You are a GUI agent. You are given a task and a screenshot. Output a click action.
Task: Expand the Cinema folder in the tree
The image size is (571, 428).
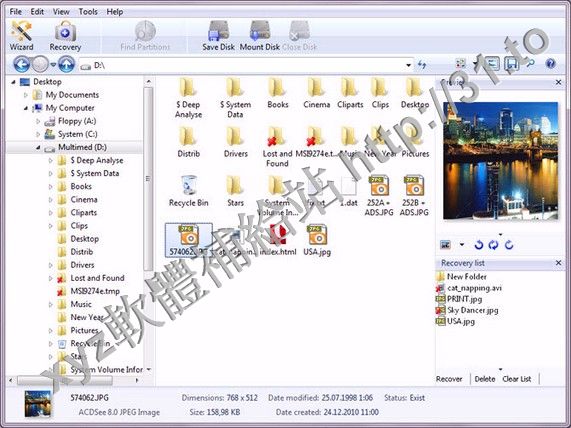click(51, 200)
